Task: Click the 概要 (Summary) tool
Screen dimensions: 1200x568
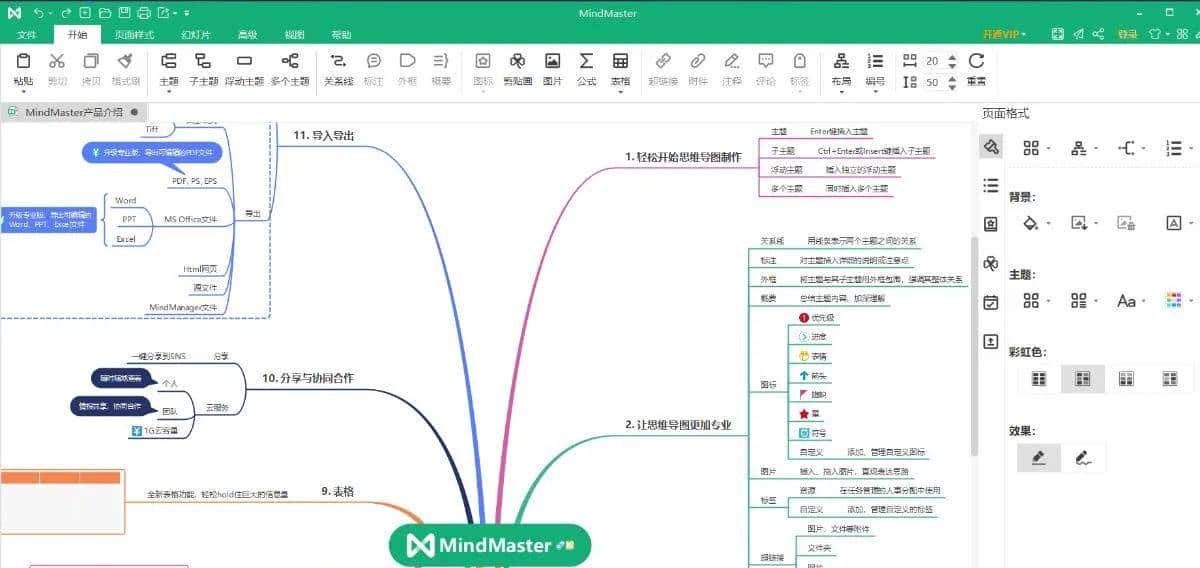Action: 441,69
